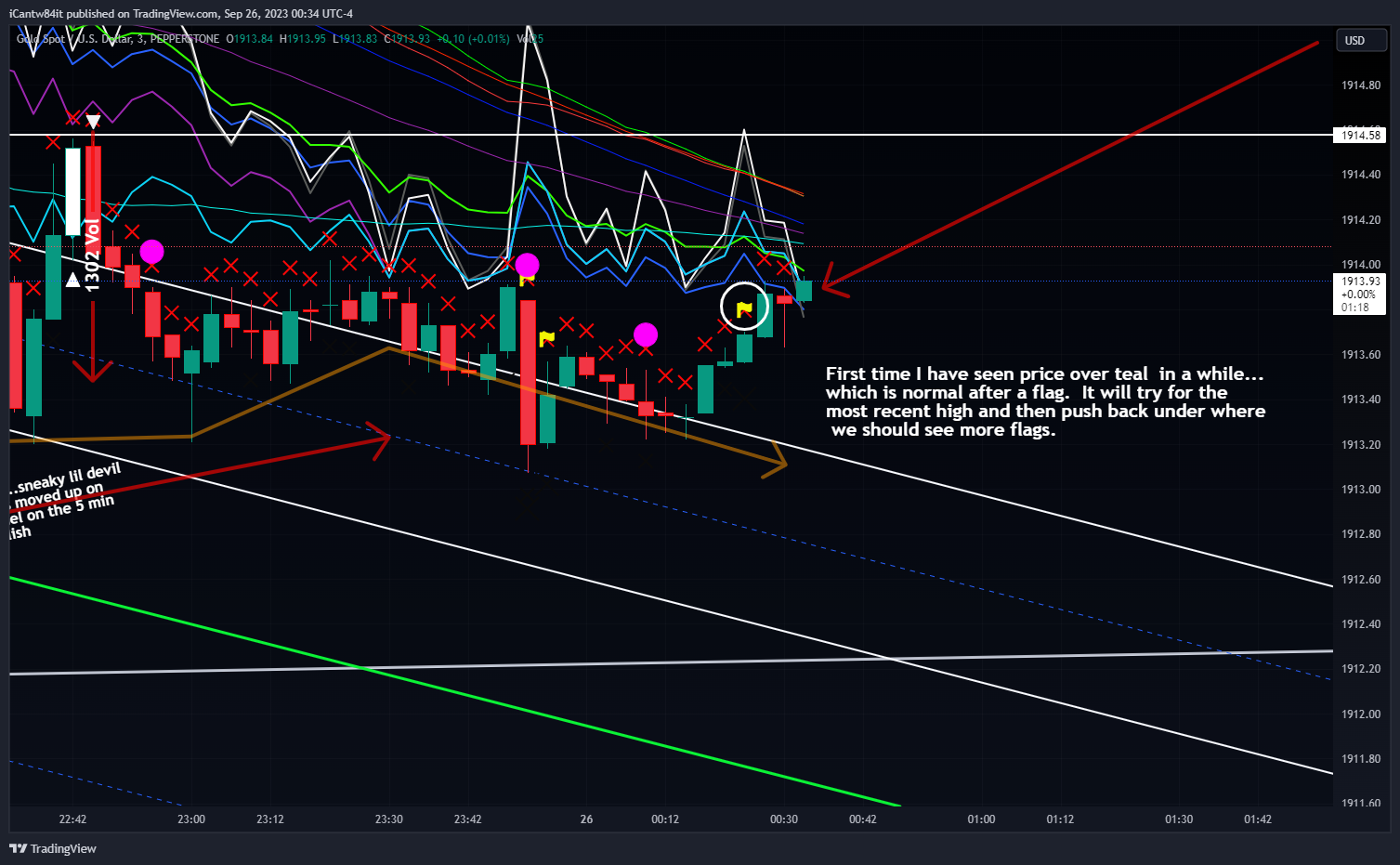Click the 23:42 time axis label
This screenshot has width=1400, height=865.
pyautogui.click(x=468, y=819)
